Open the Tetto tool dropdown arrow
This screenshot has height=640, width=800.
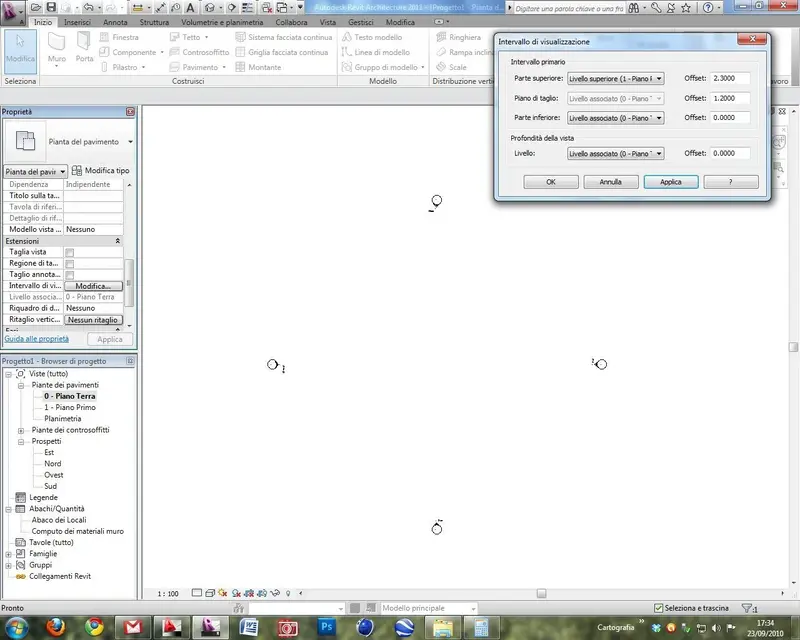pyautogui.click(x=207, y=37)
